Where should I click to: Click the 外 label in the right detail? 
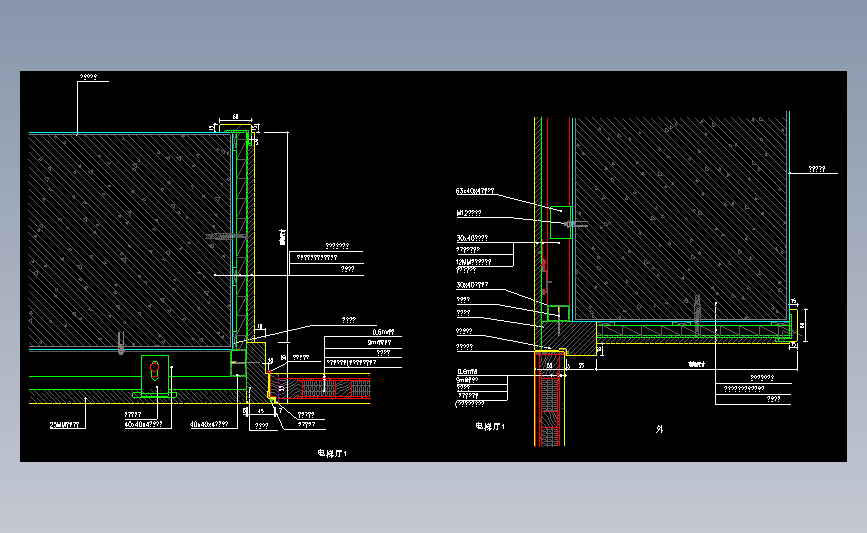tap(659, 429)
